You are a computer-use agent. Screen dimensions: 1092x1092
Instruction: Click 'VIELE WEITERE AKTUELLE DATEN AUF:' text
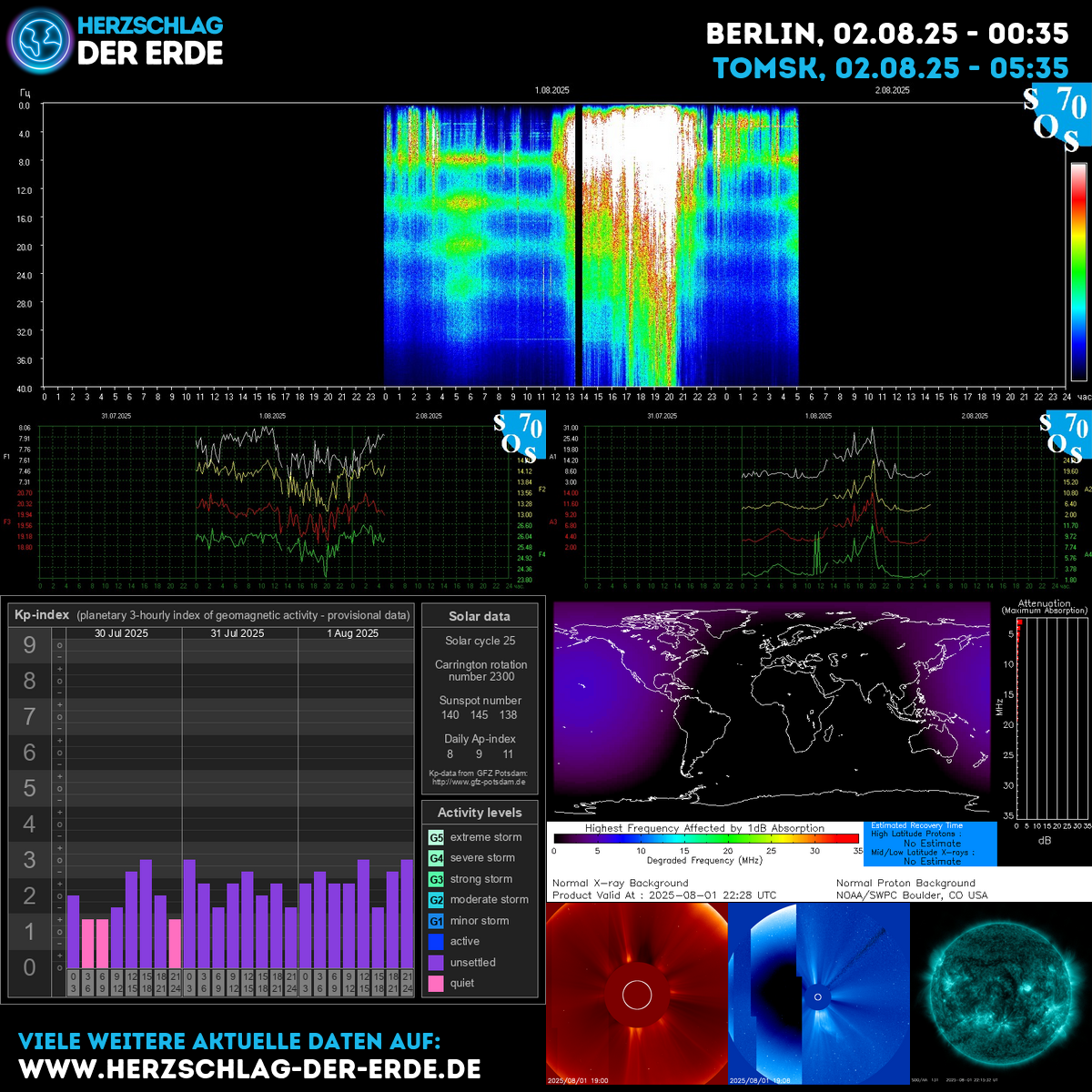(x=229, y=1040)
